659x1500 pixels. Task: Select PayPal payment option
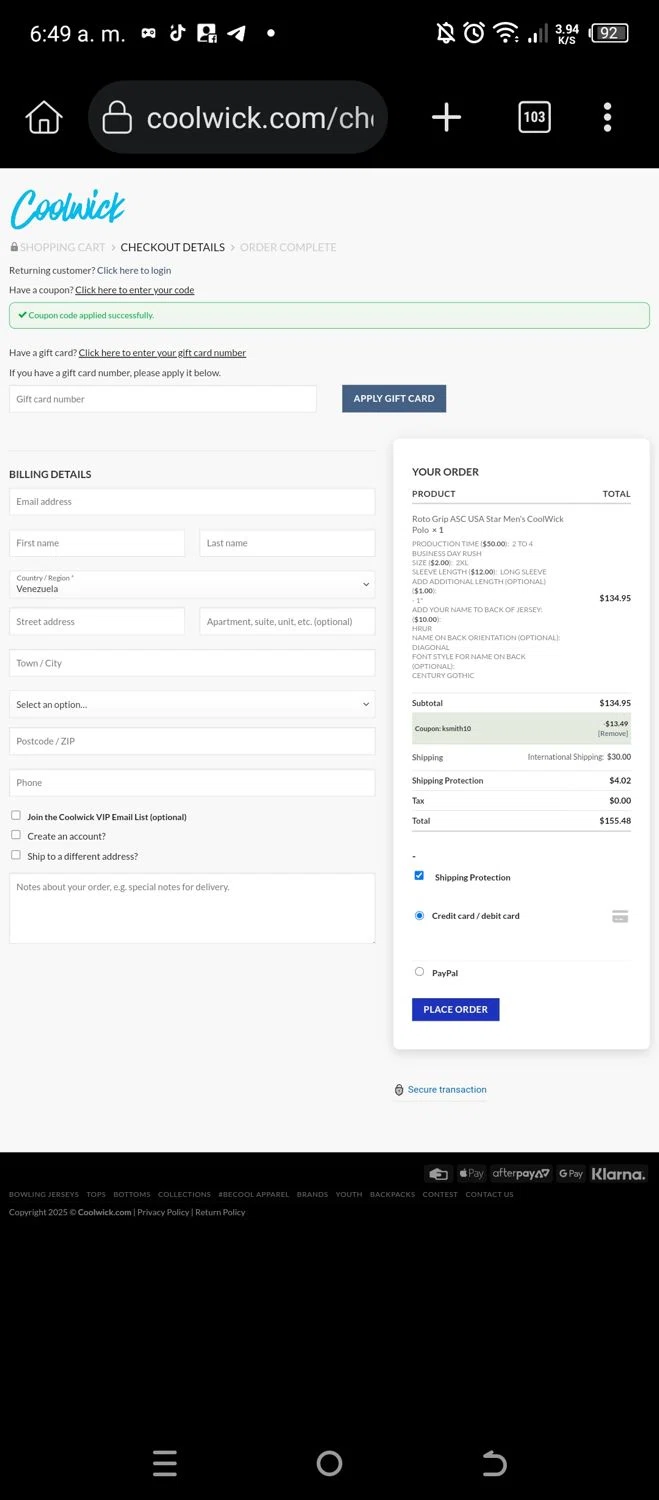(x=419, y=972)
